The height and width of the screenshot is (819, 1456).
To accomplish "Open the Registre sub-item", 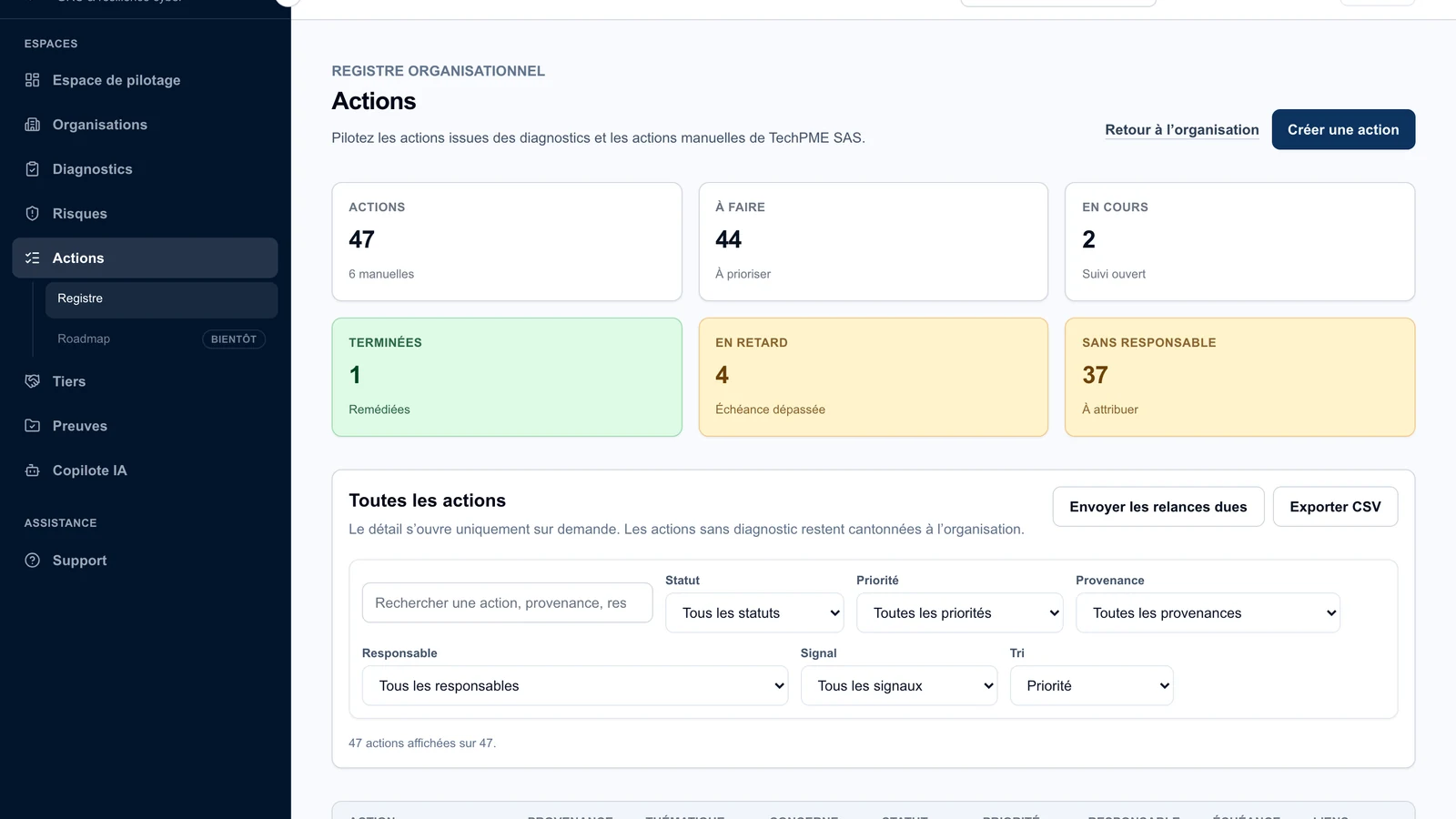I will coord(161,299).
